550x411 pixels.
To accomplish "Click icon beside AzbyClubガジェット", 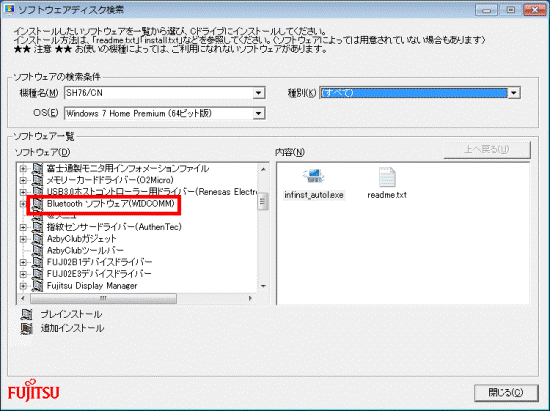I will pyautogui.click(x=37, y=239).
